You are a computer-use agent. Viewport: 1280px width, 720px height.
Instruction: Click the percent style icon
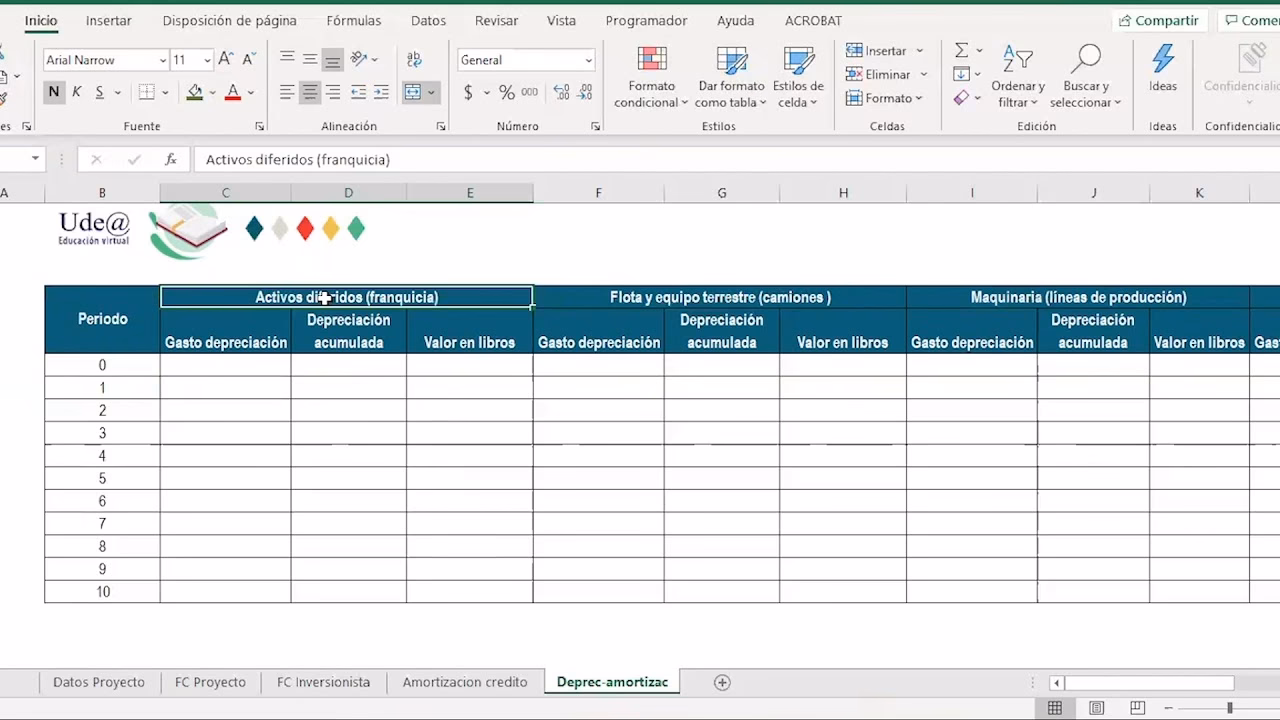point(507,93)
